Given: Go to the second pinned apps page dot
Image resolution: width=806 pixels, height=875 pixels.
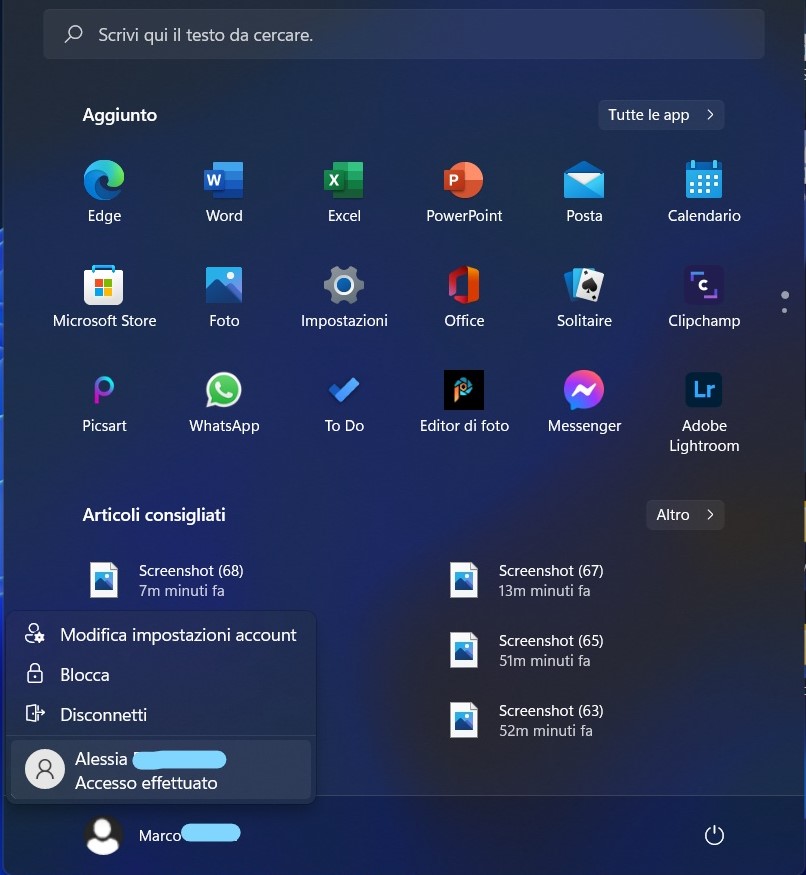Looking at the screenshot, I should 785,310.
